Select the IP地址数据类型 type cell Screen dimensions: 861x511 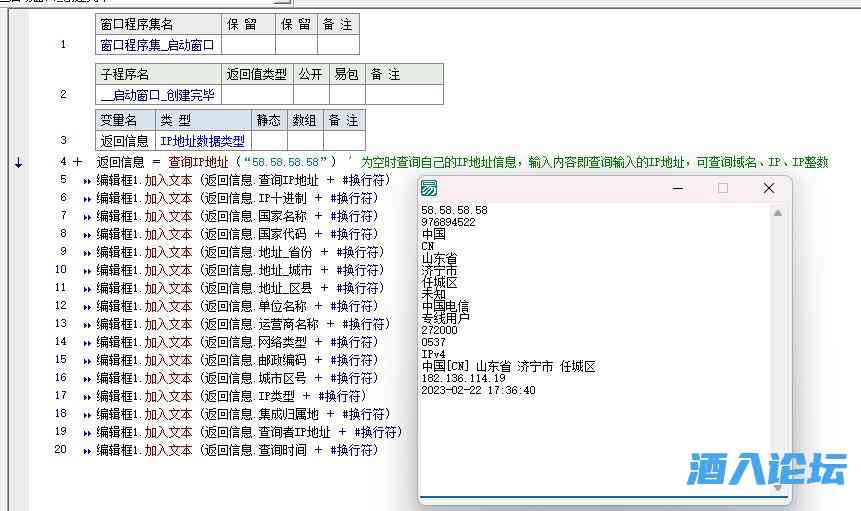pyautogui.click(x=203, y=141)
